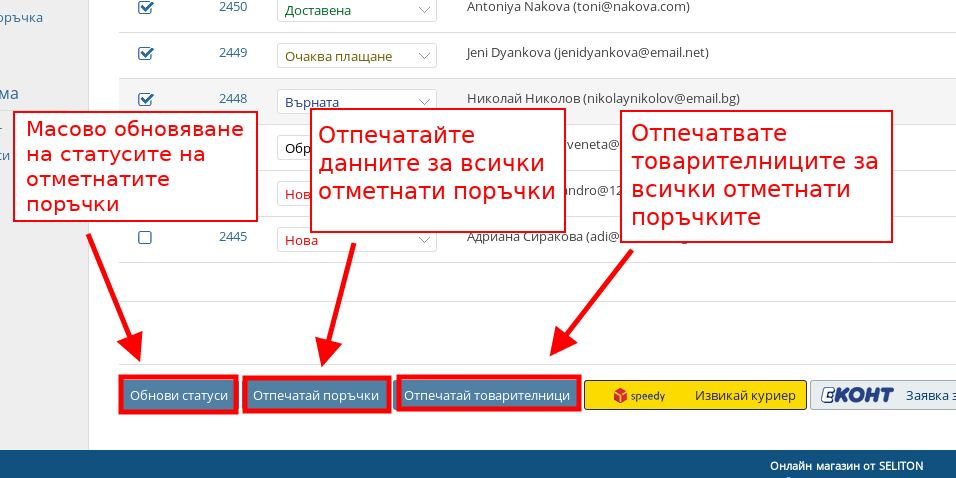
Task: Open status dropdown for order 2445
Action: click(356, 240)
